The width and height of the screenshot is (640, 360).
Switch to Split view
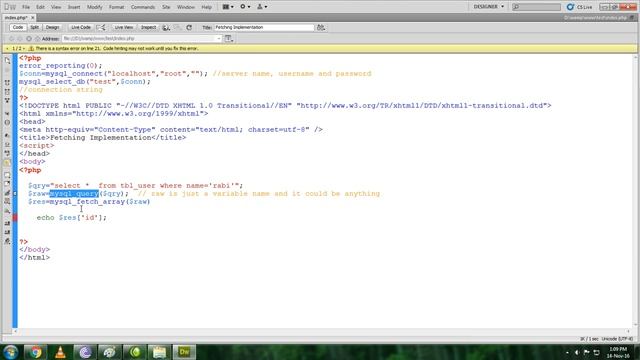pos(34,27)
